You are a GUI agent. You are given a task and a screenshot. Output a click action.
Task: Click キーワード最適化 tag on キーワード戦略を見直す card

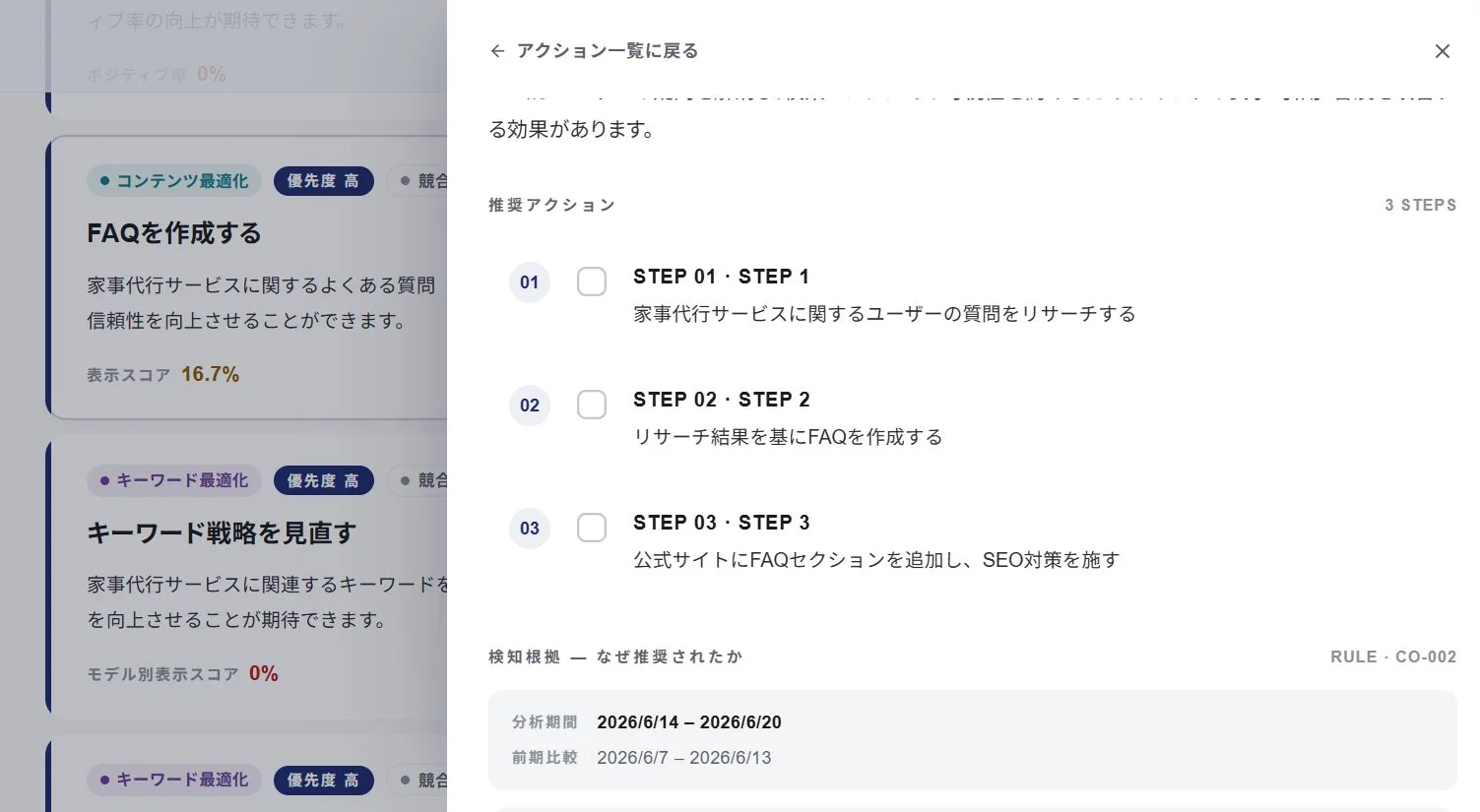(174, 480)
